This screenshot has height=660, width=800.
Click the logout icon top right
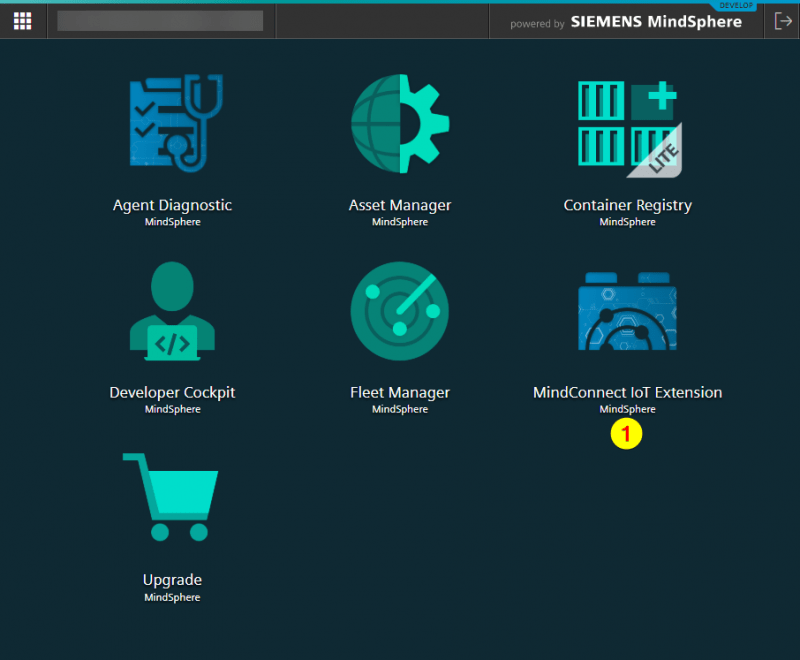(x=783, y=20)
